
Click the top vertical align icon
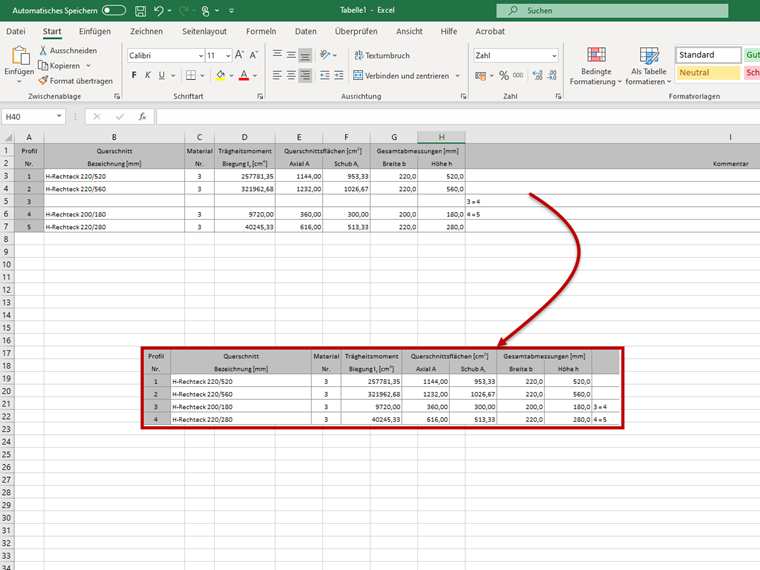pyautogui.click(x=277, y=55)
